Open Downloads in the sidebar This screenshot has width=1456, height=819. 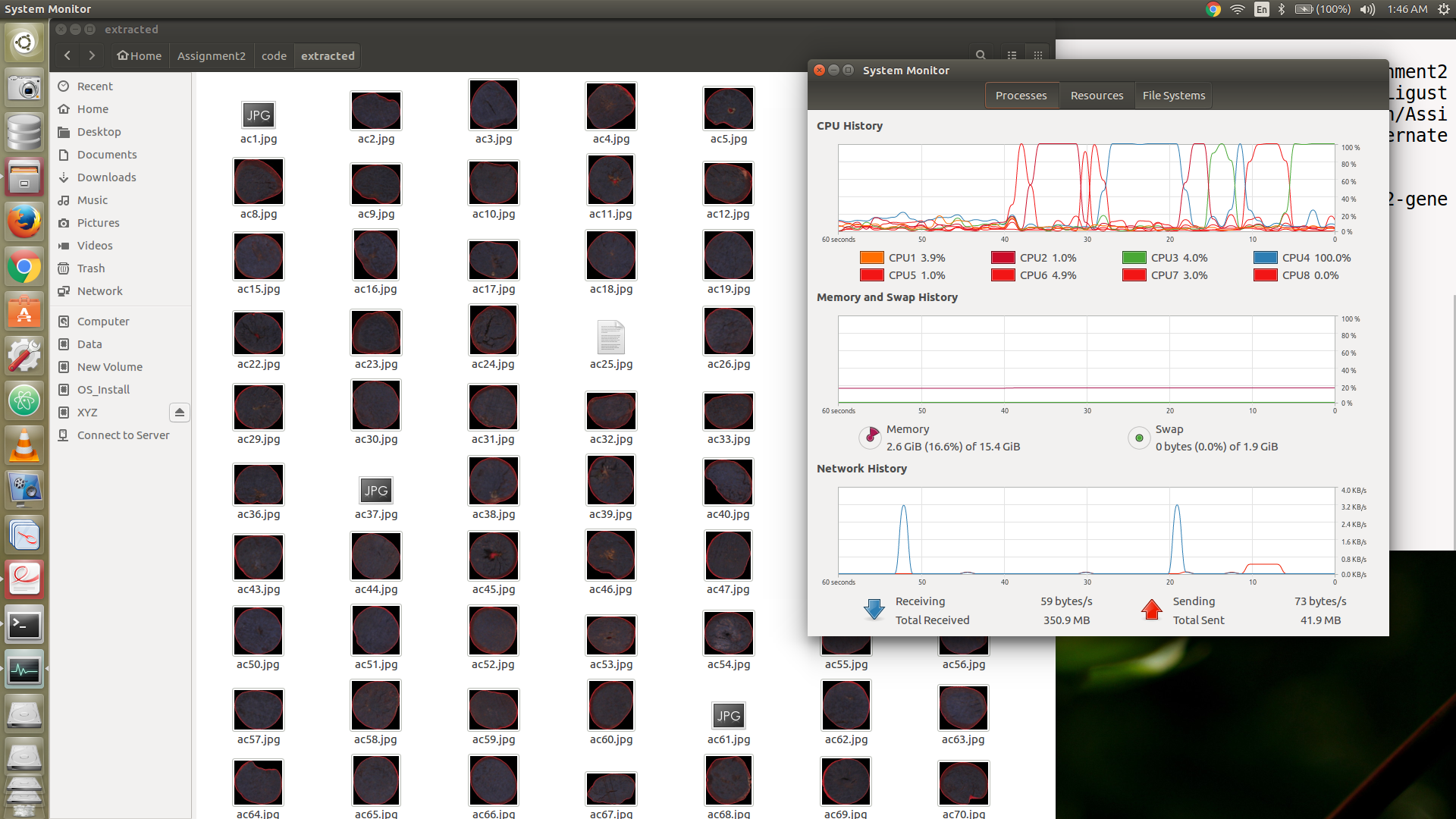click(106, 177)
